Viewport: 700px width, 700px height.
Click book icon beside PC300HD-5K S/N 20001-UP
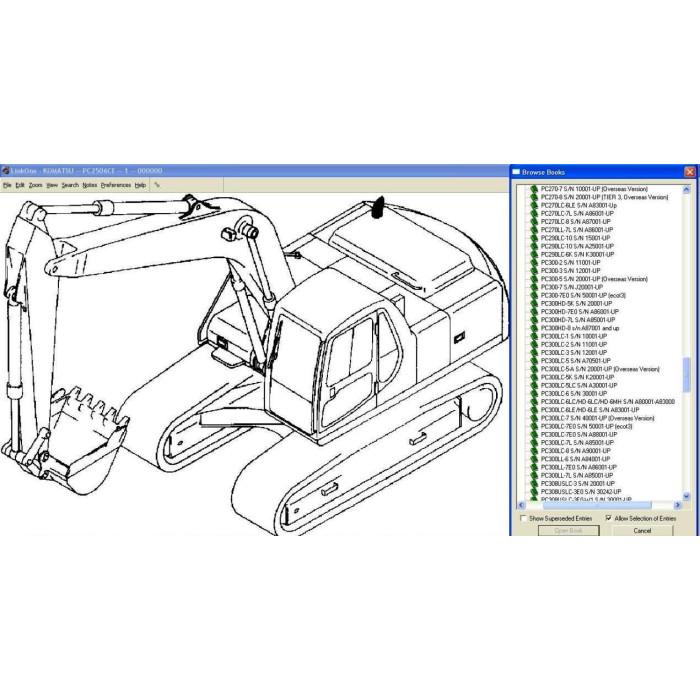pyautogui.click(x=533, y=304)
